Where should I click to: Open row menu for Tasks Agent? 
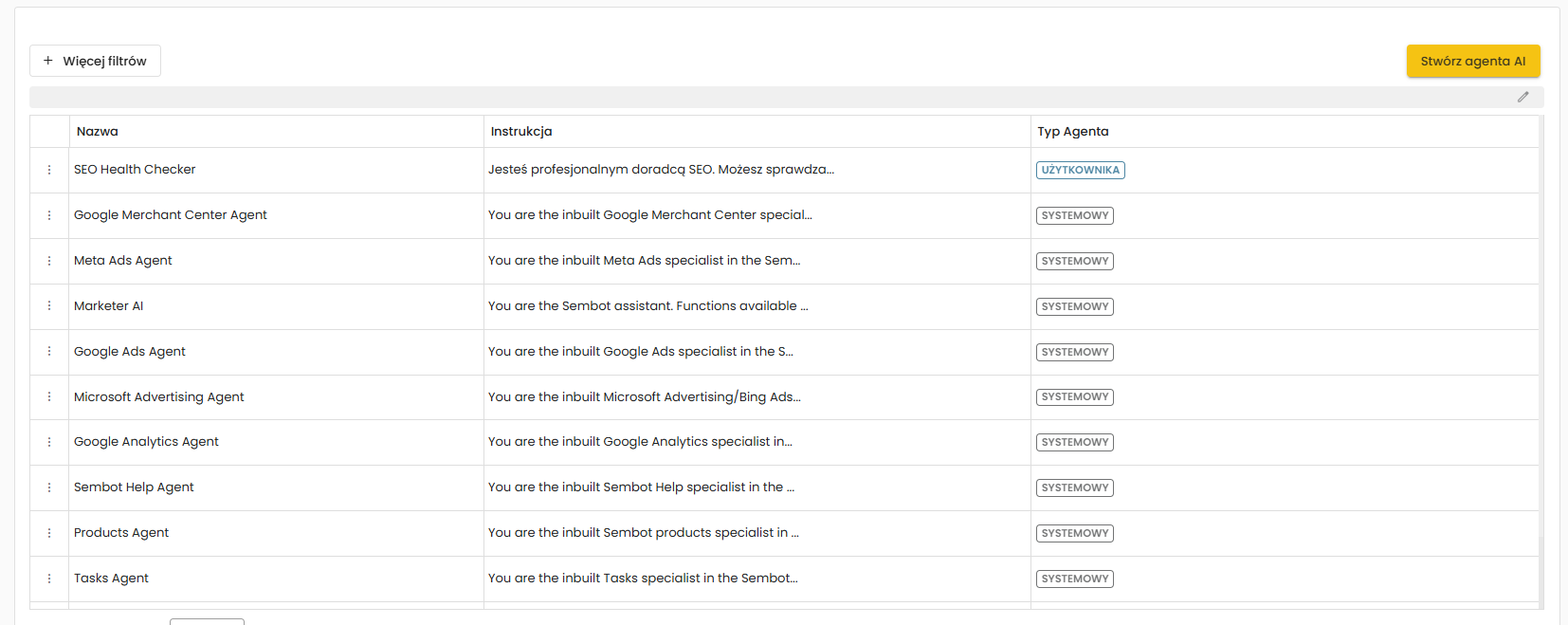(49, 579)
